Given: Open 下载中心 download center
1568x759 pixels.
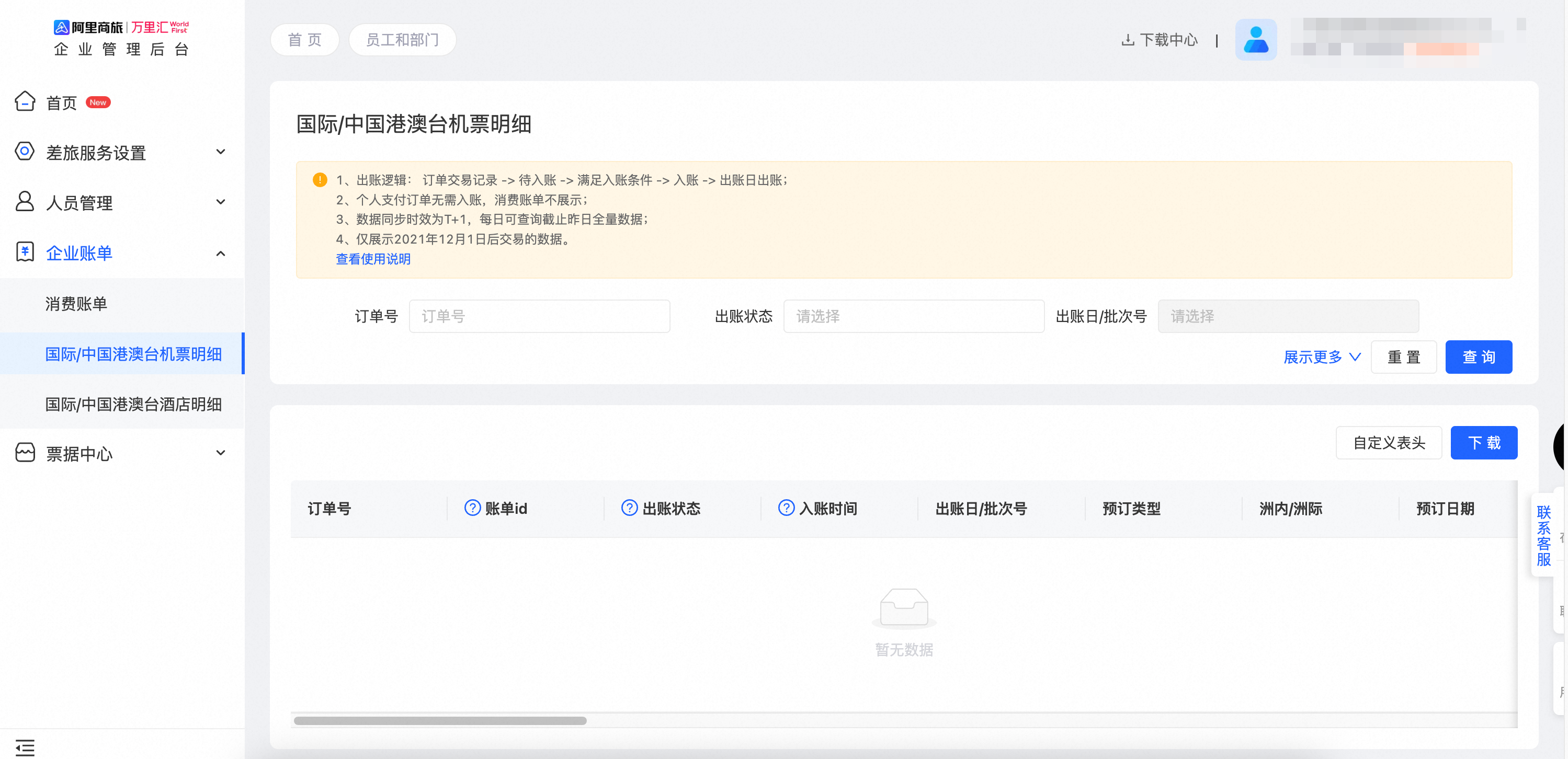Looking at the screenshot, I should pyautogui.click(x=1160, y=40).
